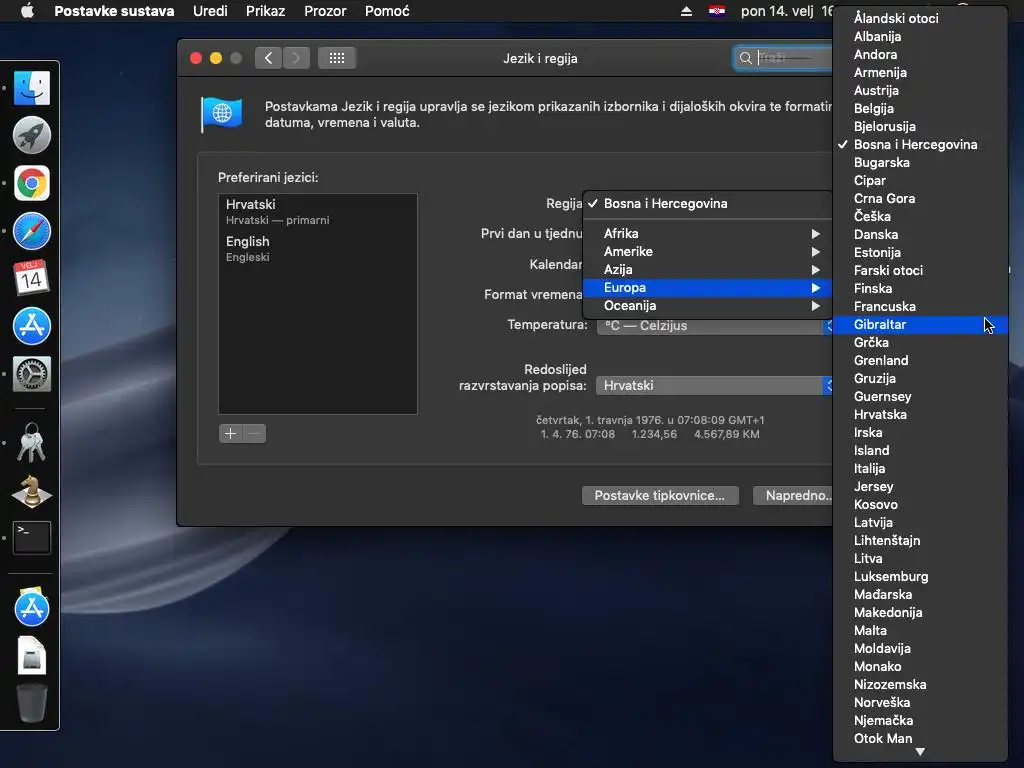The image size is (1024, 768).
Task: Launch Launchpad rocket icon in Dock
Action: [31, 135]
